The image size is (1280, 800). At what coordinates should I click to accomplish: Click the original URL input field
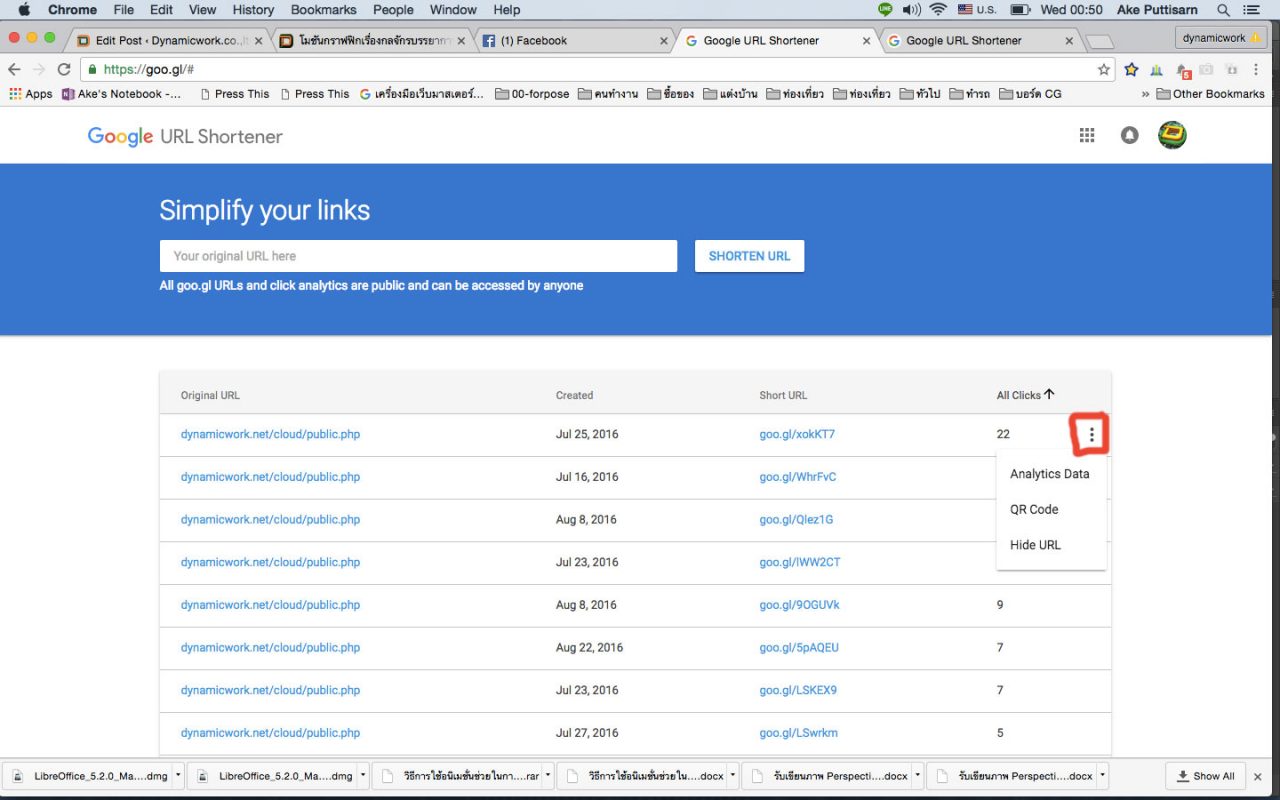coord(418,256)
